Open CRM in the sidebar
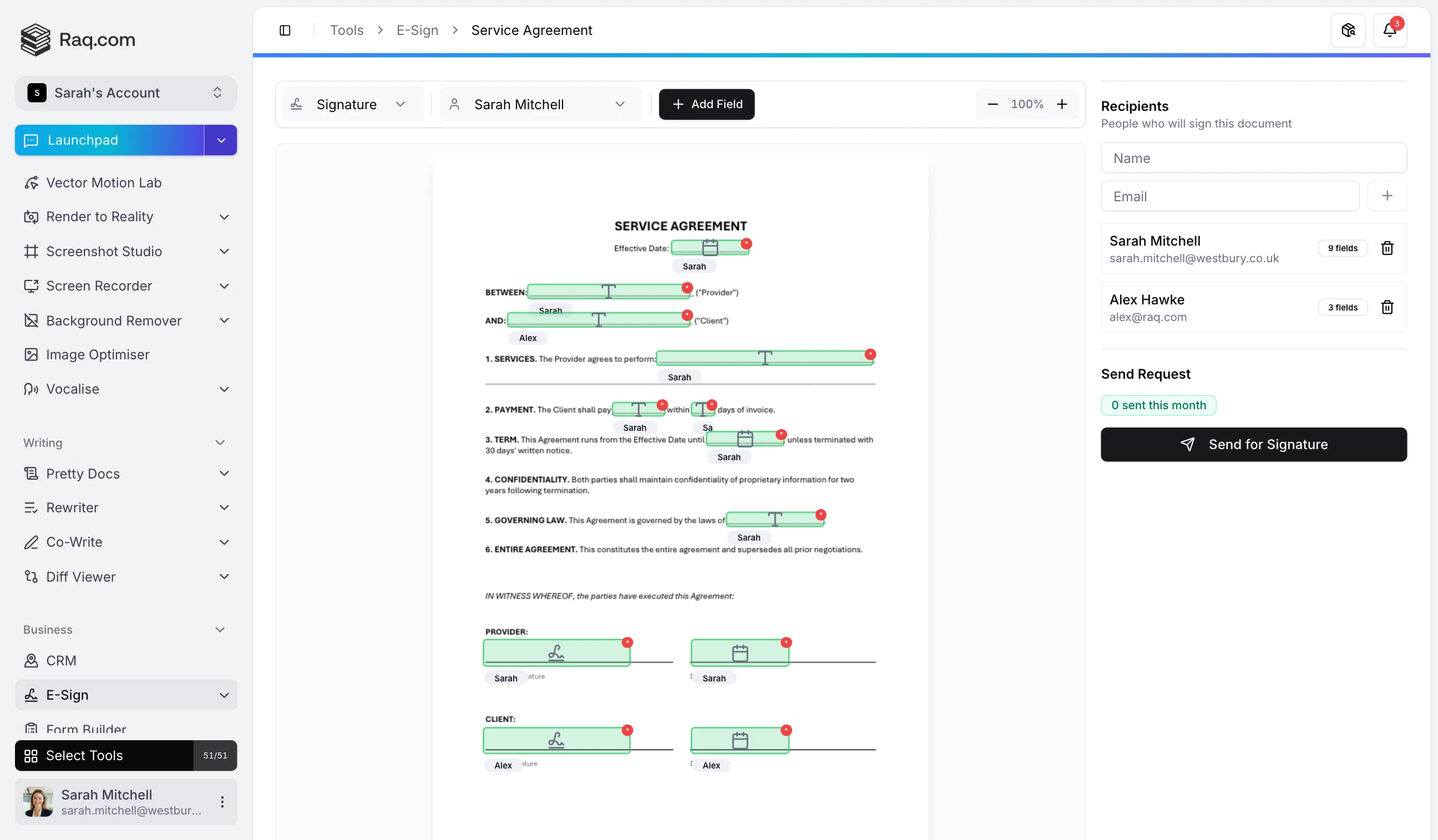The image size is (1438, 840). coord(61,660)
